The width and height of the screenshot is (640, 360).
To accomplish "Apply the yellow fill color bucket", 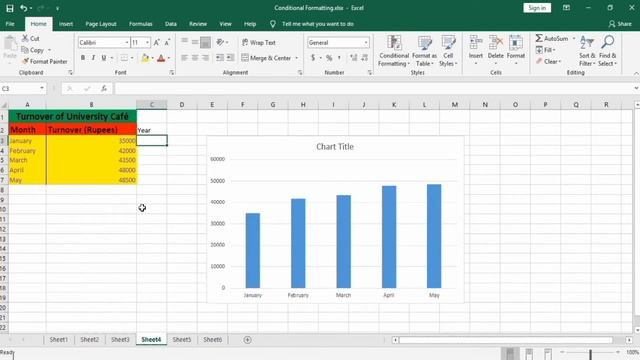I will [145, 58].
